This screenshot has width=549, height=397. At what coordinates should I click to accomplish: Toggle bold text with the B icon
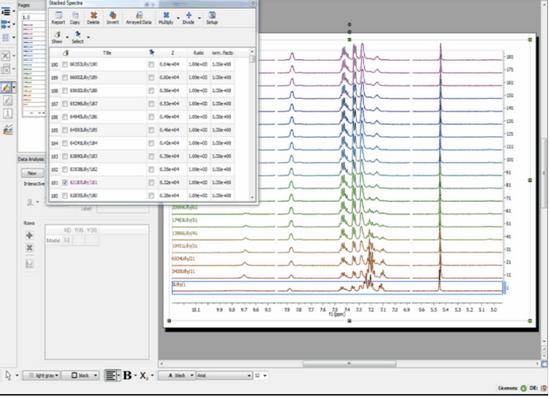[x=127, y=375]
